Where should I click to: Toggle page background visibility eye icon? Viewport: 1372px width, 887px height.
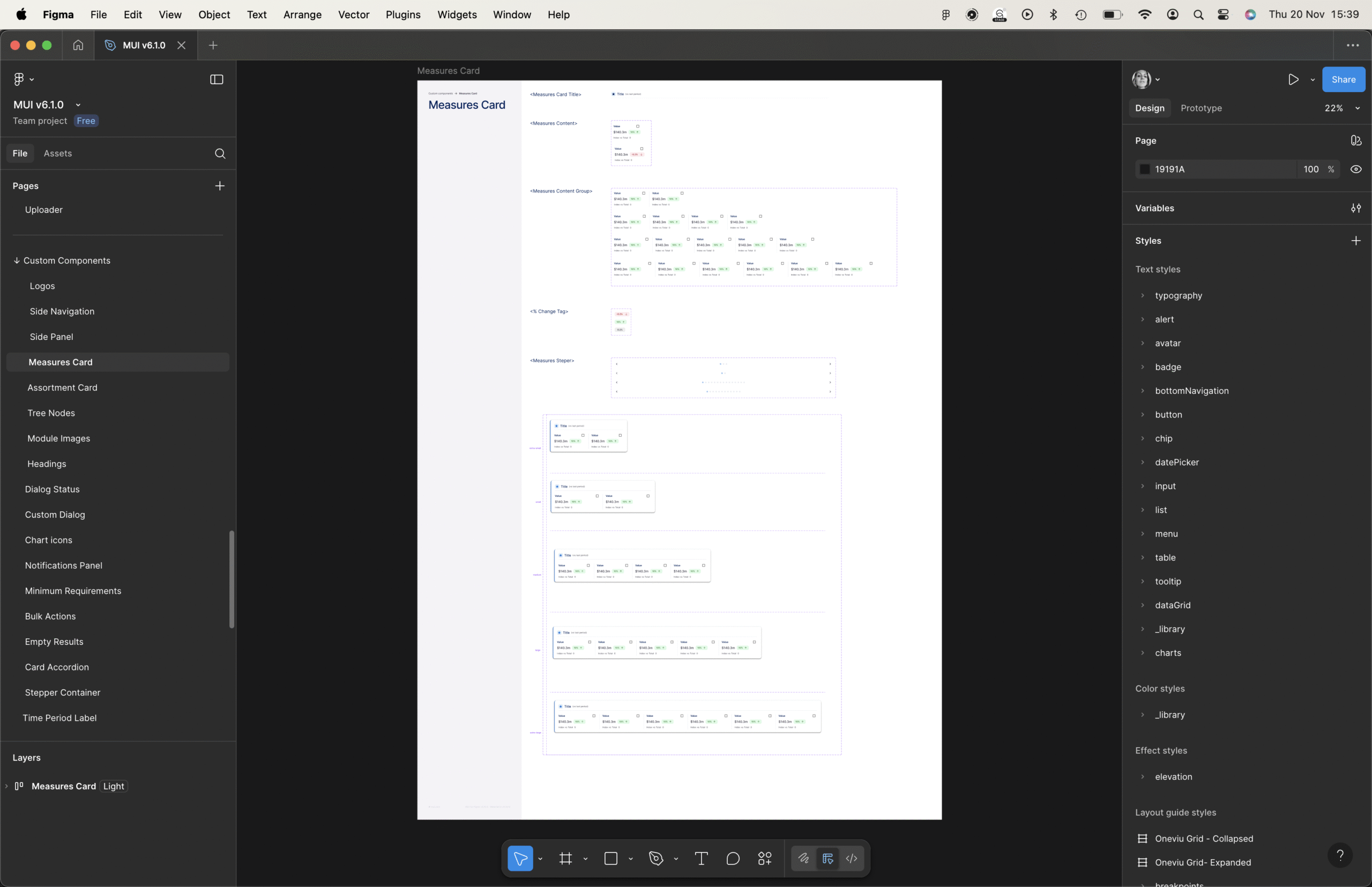coord(1356,169)
